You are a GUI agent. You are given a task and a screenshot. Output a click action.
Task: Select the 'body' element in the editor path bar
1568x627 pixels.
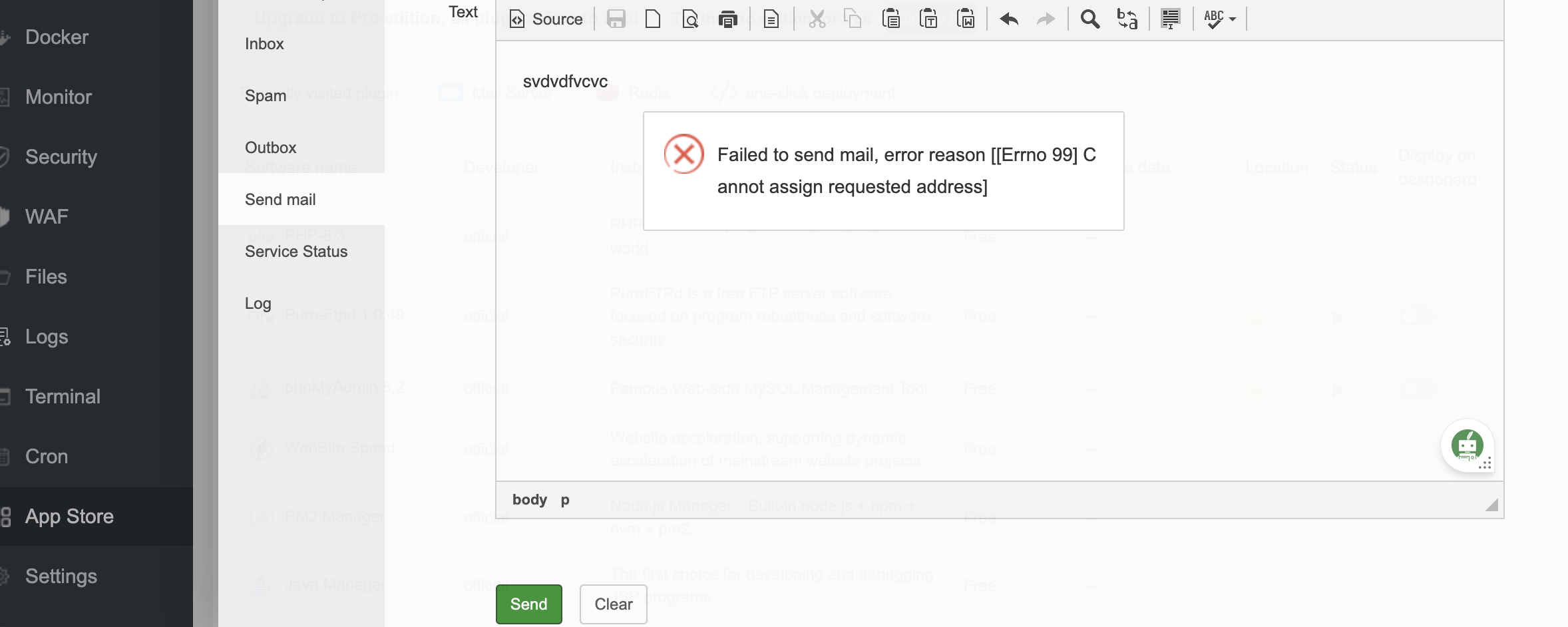coord(530,500)
